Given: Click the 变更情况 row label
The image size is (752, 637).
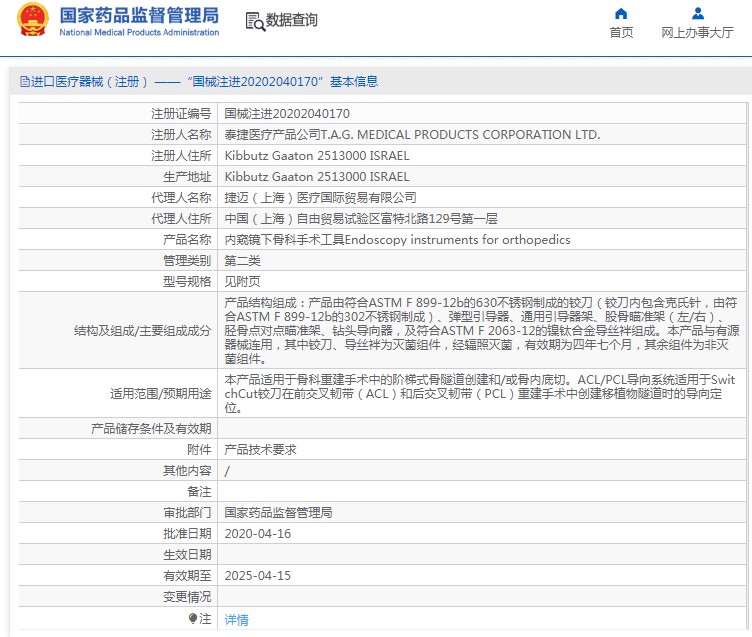Looking at the screenshot, I should tap(187, 597).
